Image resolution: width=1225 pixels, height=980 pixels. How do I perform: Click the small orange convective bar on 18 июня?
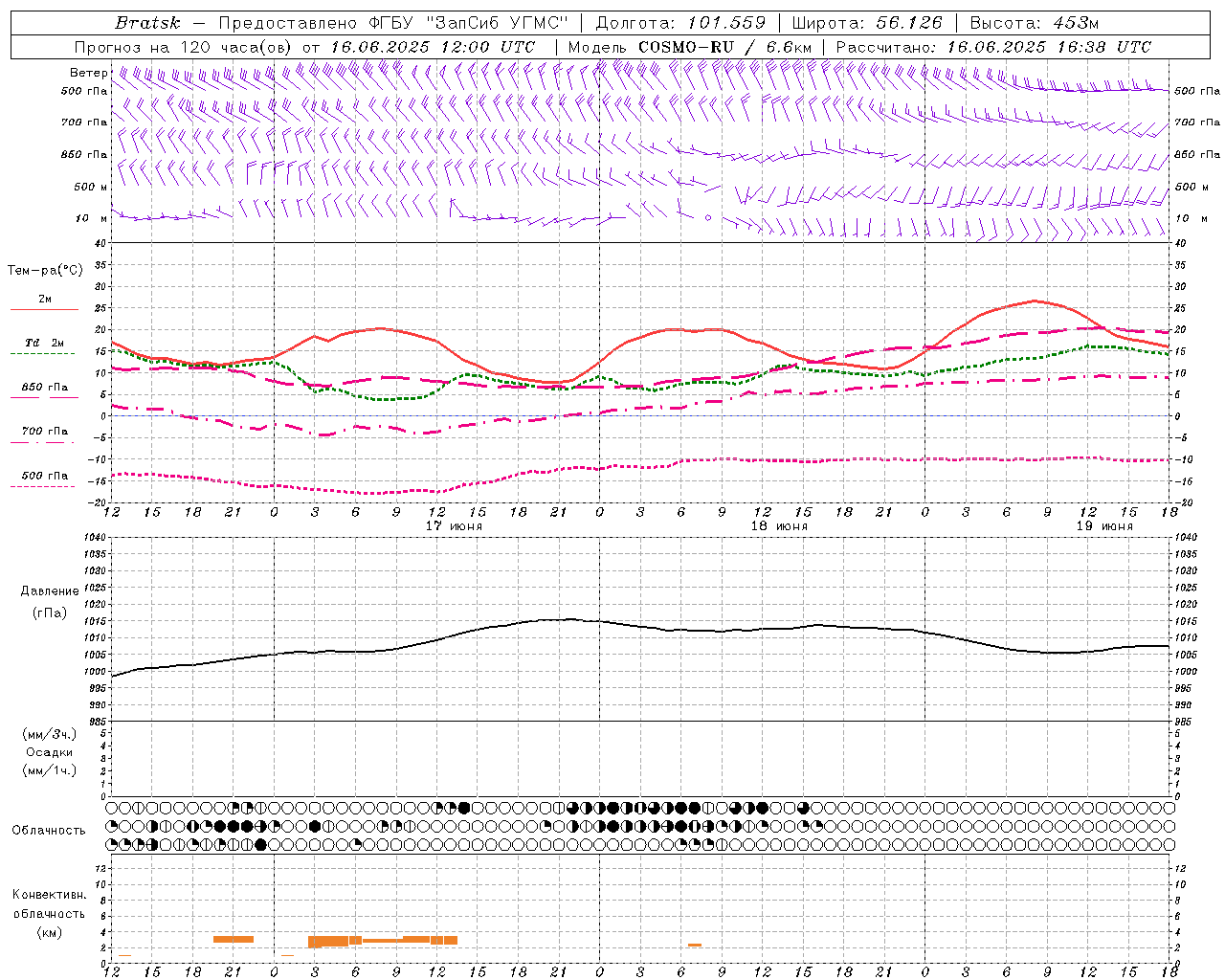(x=695, y=946)
